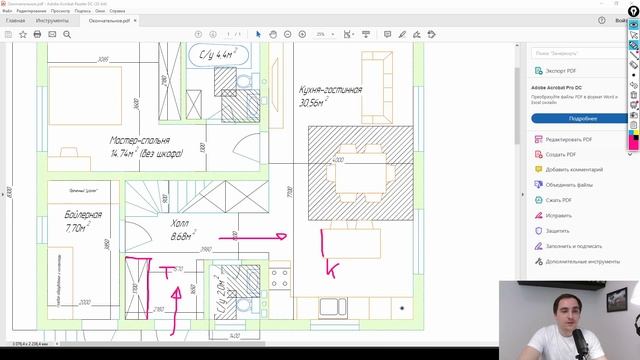Expand overlay toolbar chevron below colors

tap(630, 154)
